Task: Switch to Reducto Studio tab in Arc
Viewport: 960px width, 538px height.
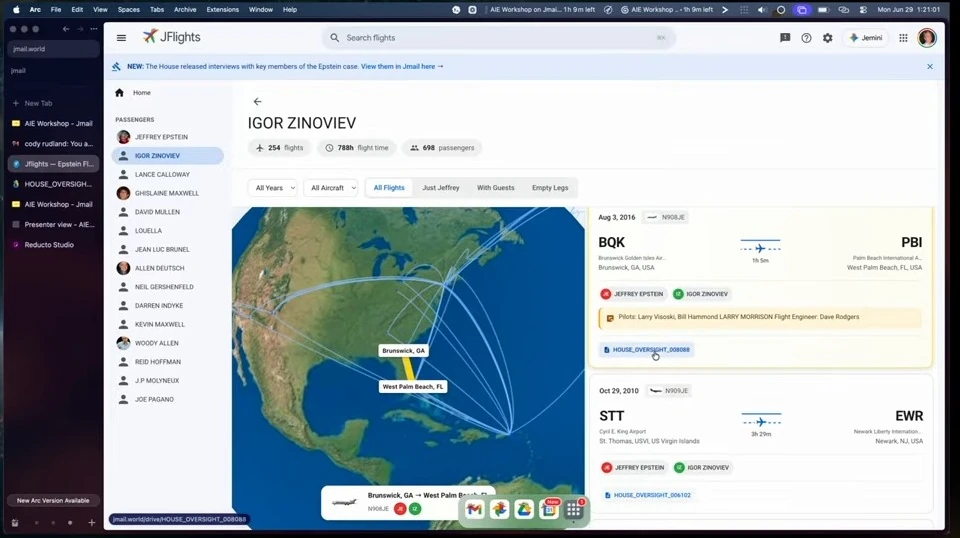Action: tap(53, 245)
